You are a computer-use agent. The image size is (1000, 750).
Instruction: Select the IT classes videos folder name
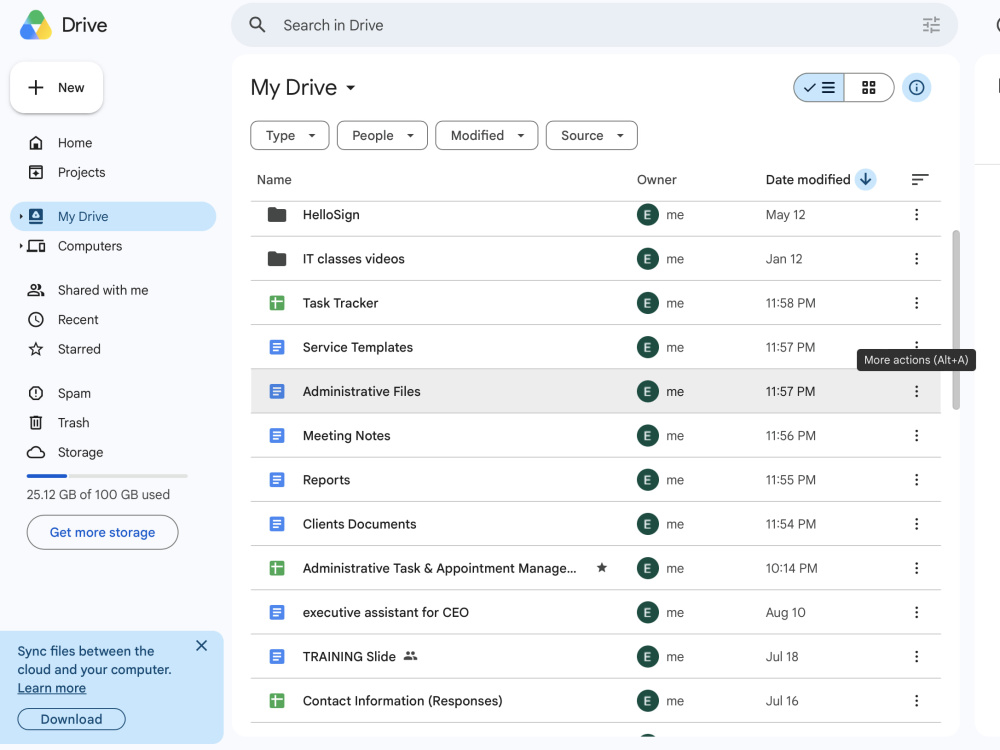coord(353,259)
